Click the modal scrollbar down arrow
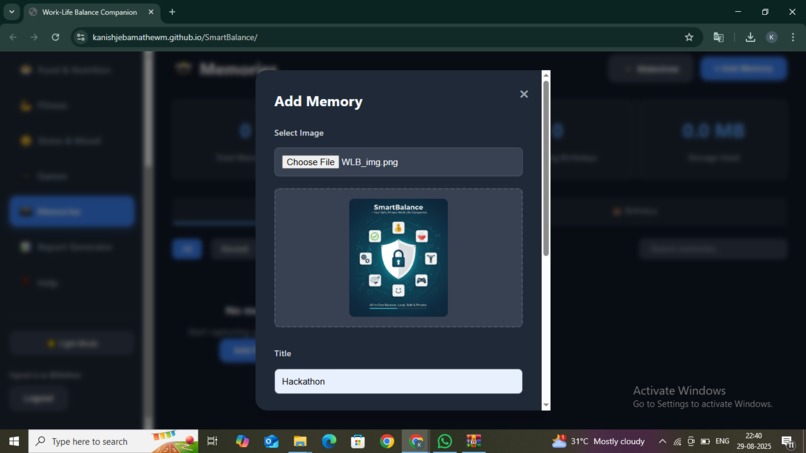This screenshot has width=806, height=453. tap(546, 405)
